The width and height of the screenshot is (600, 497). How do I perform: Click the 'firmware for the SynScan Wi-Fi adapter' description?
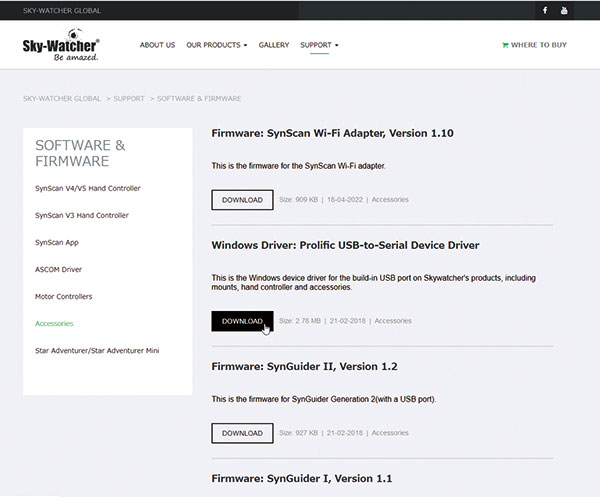[x=298, y=166]
